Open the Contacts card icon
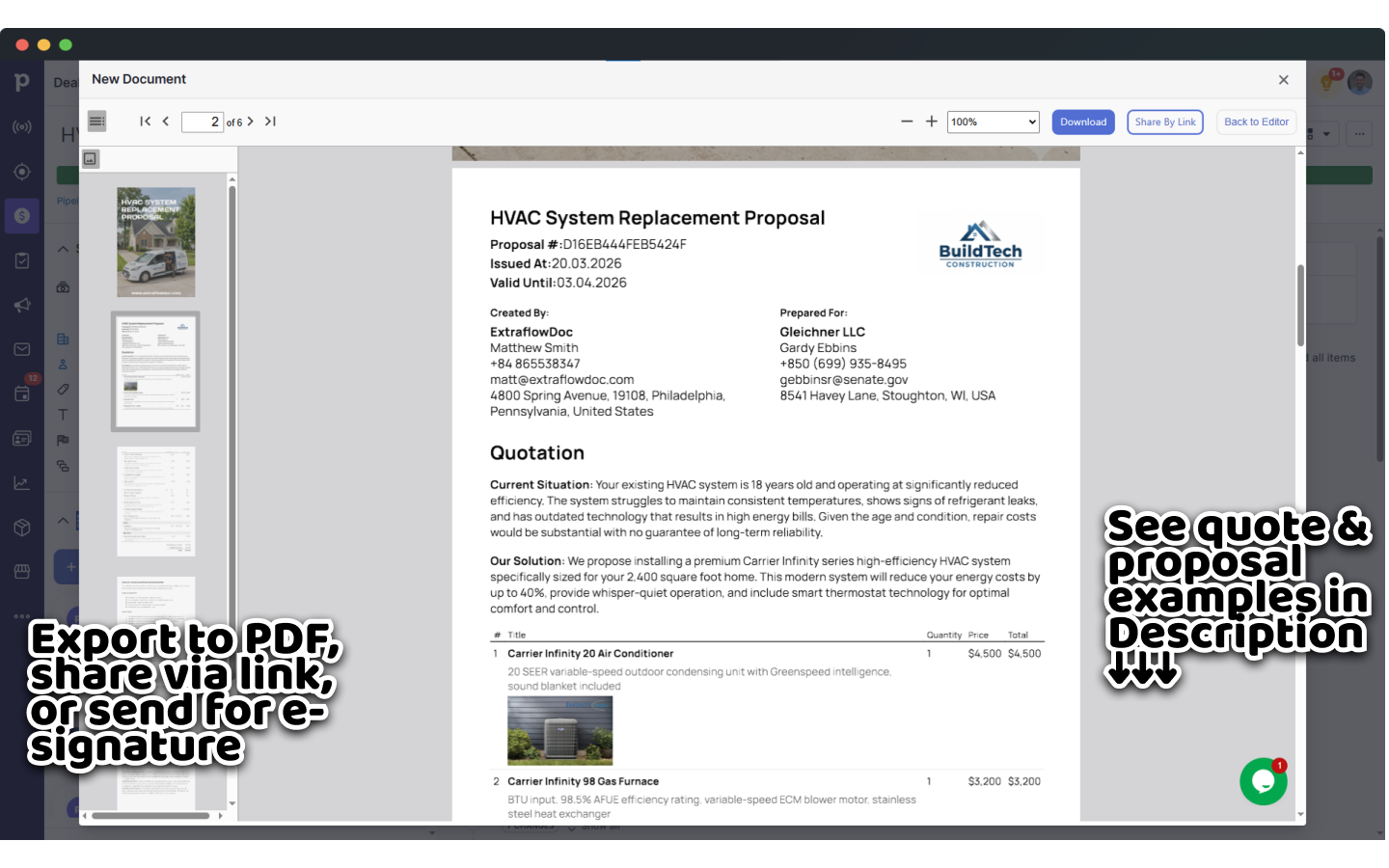 coord(22,438)
